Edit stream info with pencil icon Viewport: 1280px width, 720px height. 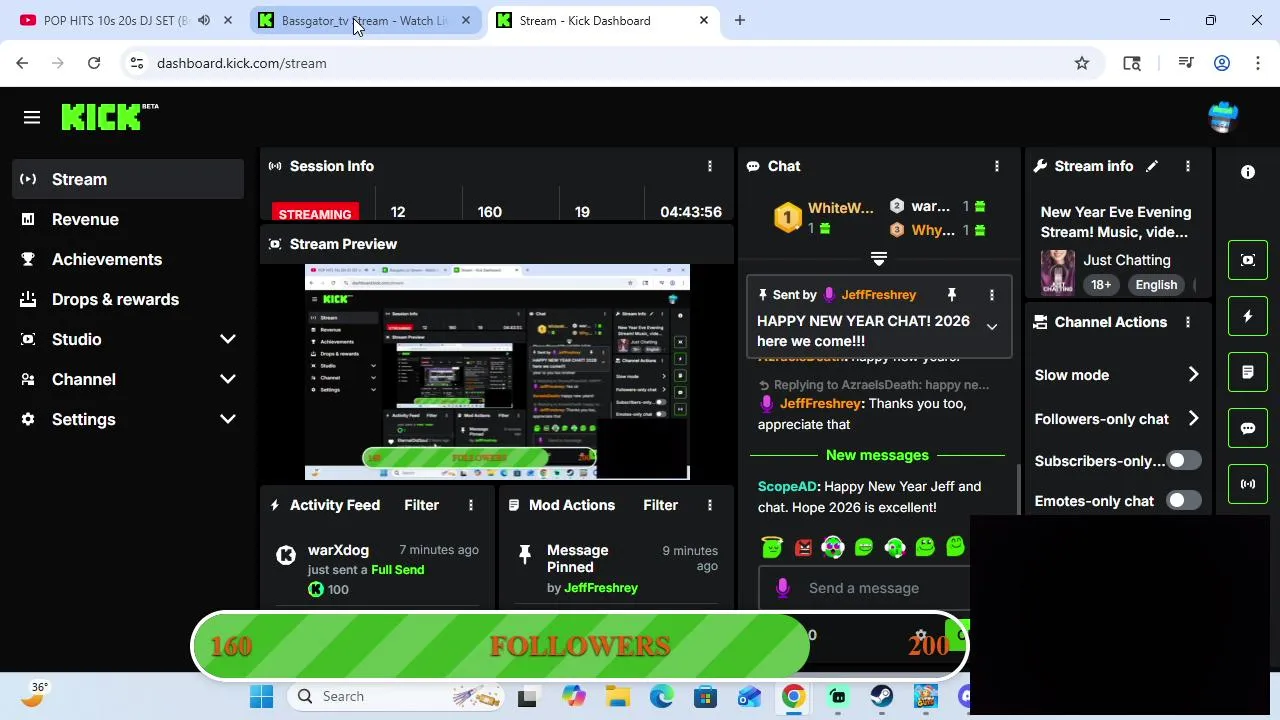tap(1152, 166)
